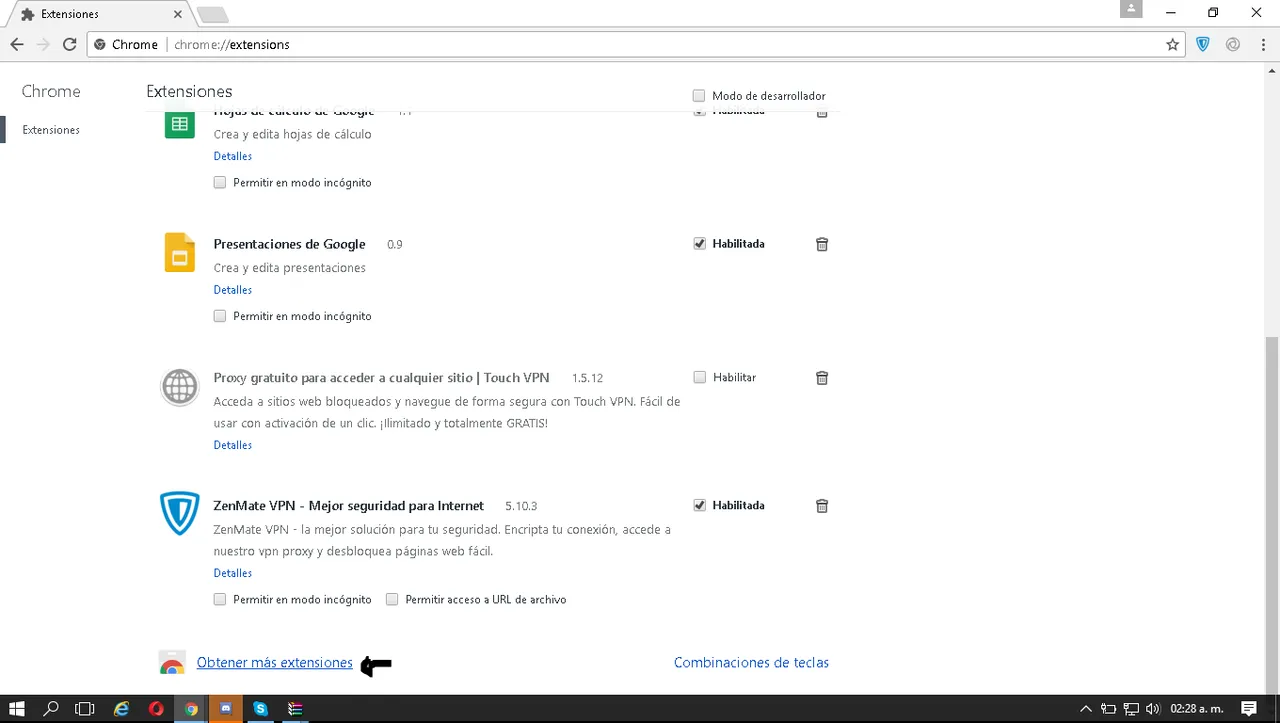This screenshot has height=723, width=1280.
Task: Open Skype from the taskbar
Action: coord(260,709)
